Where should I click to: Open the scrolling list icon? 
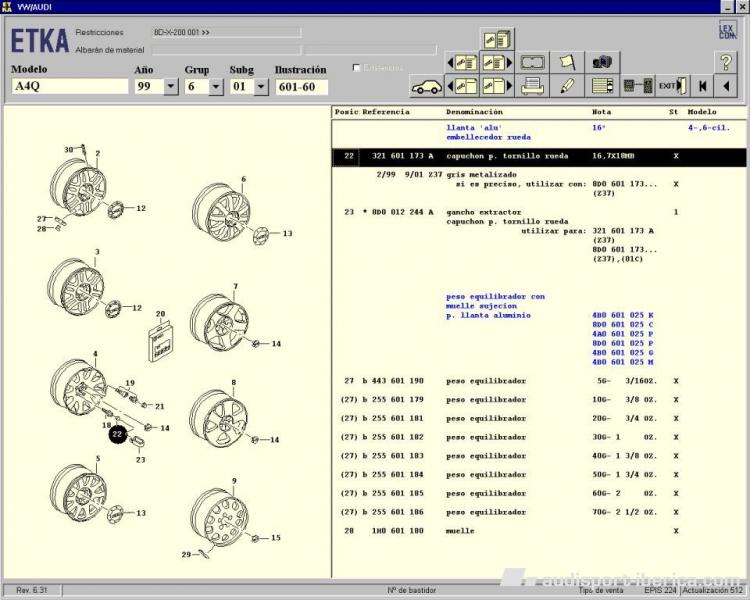click(602, 86)
